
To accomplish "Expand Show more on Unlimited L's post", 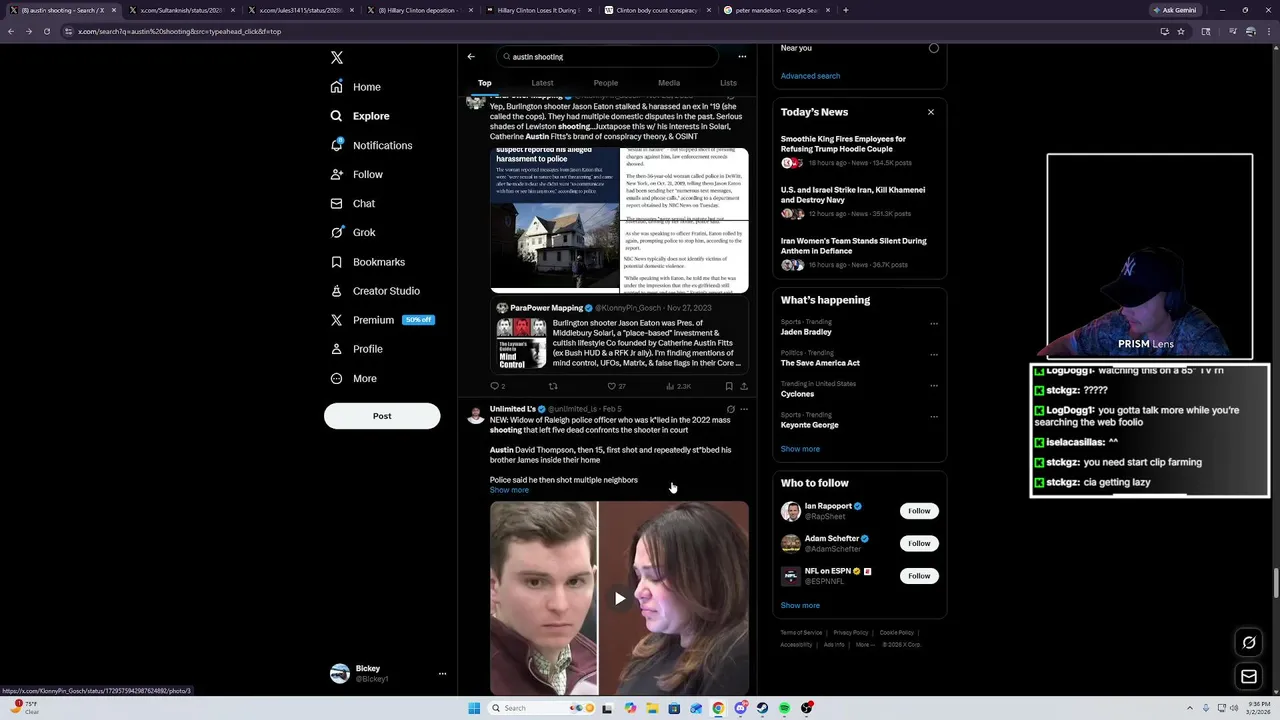I will pyautogui.click(x=509, y=490).
